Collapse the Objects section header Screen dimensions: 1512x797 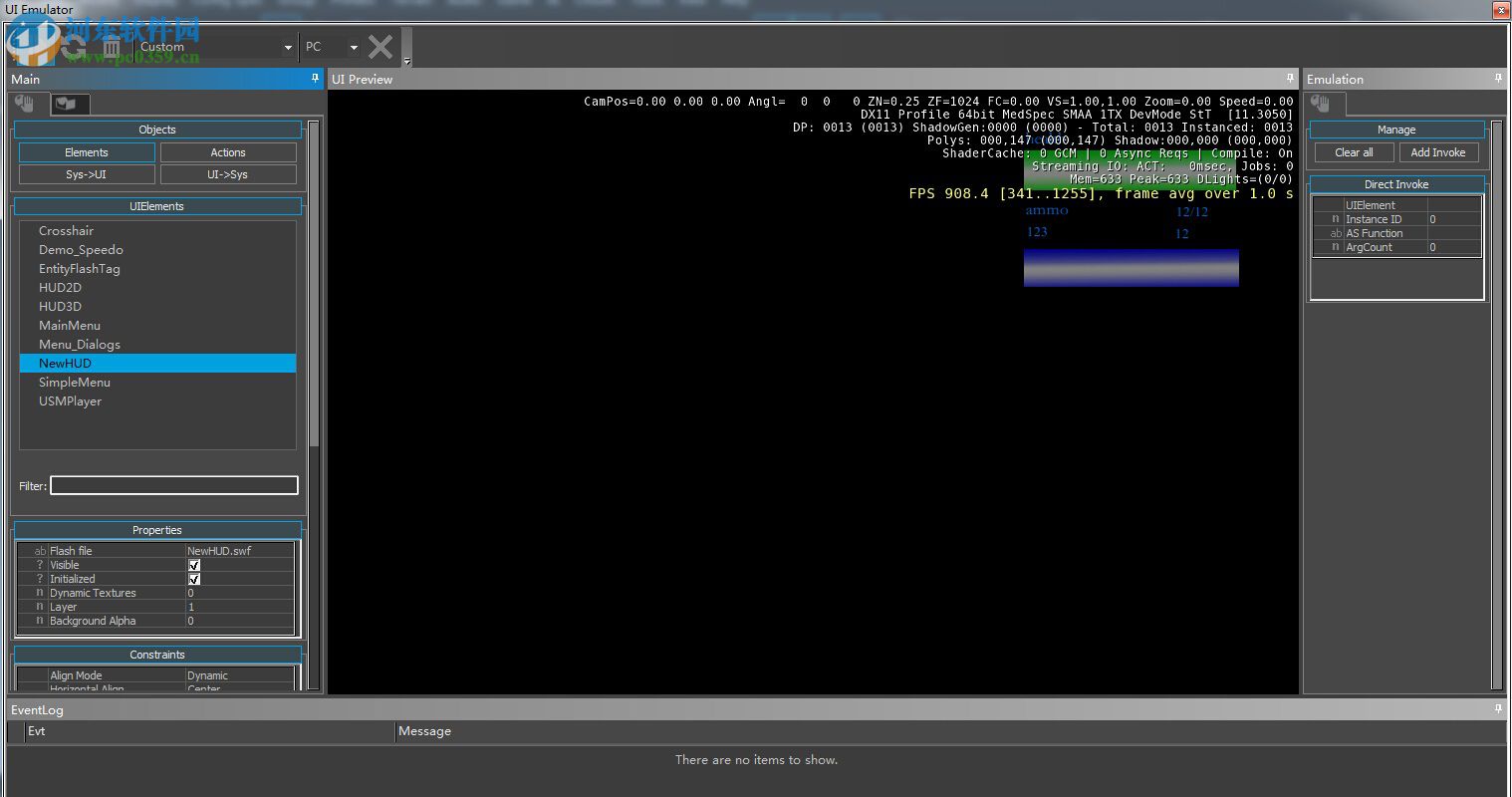[x=157, y=130]
